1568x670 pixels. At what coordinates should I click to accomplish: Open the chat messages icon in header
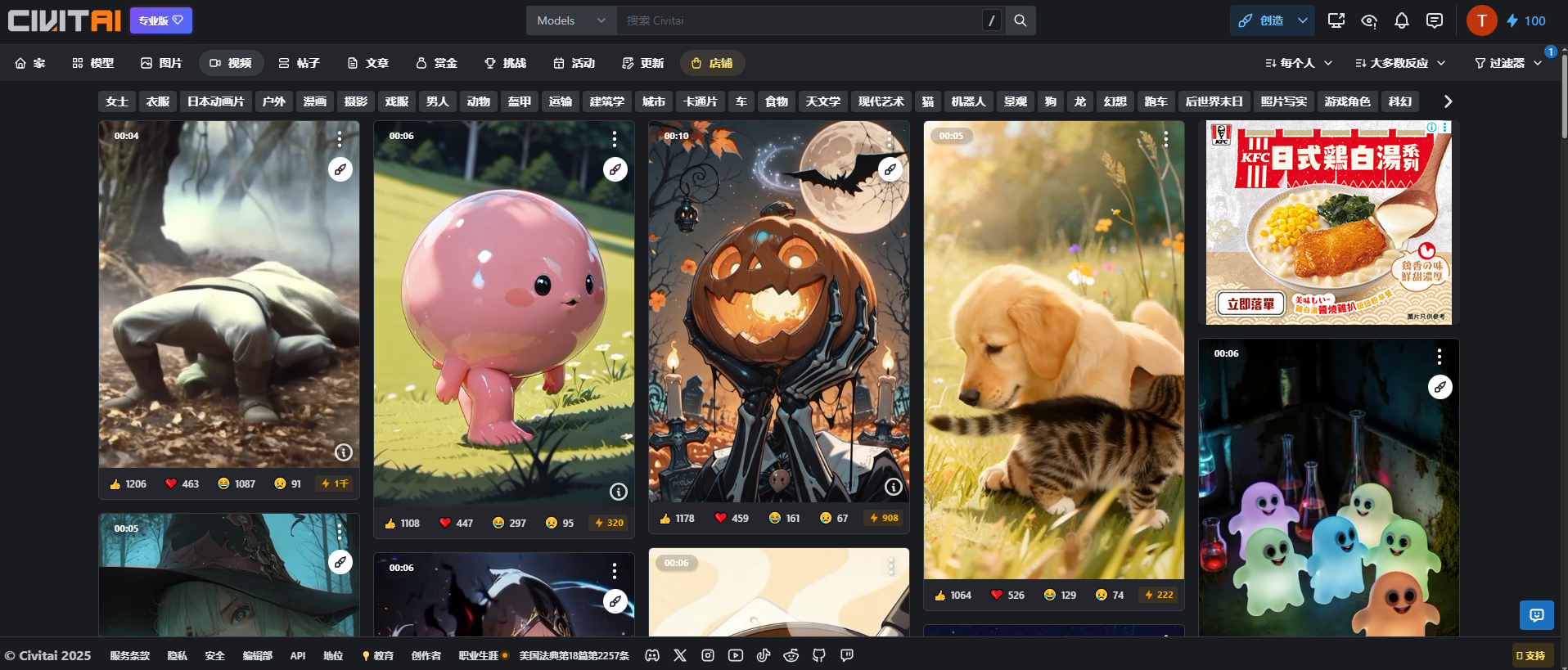(x=1434, y=20)
